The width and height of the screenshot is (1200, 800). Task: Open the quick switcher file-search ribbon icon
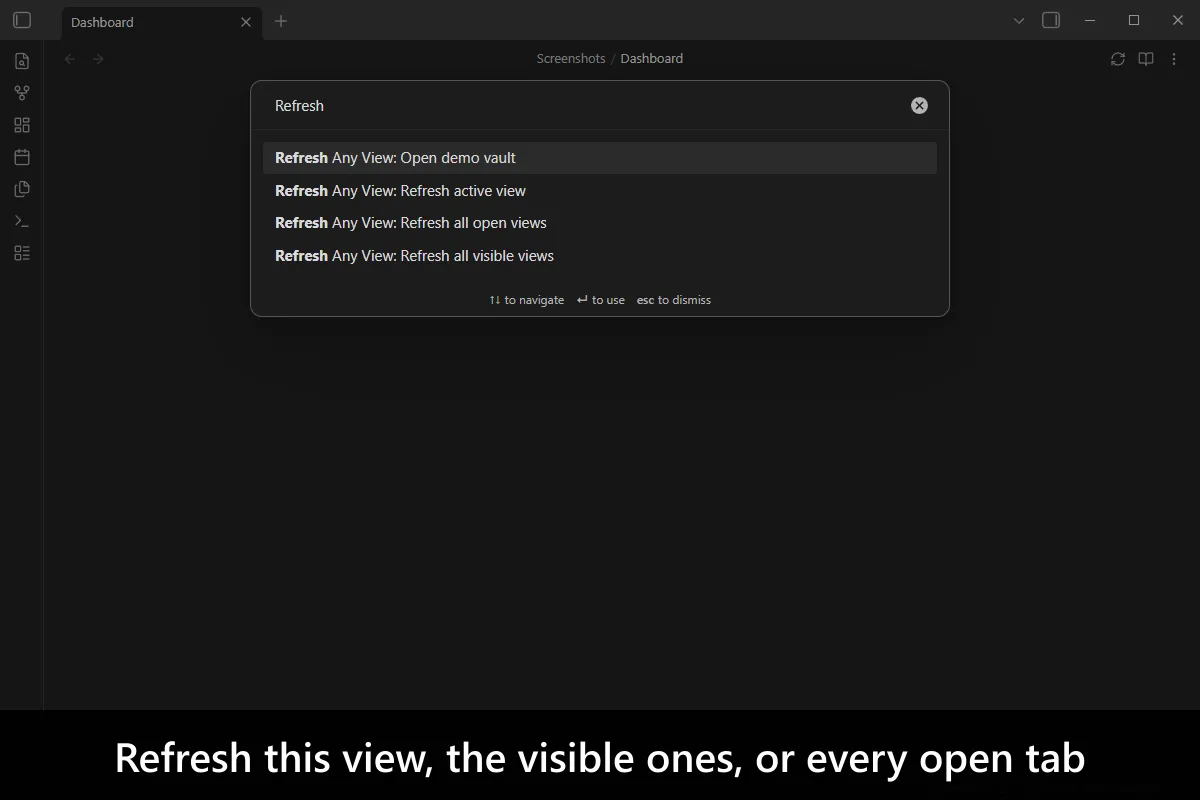pos(22,61)
